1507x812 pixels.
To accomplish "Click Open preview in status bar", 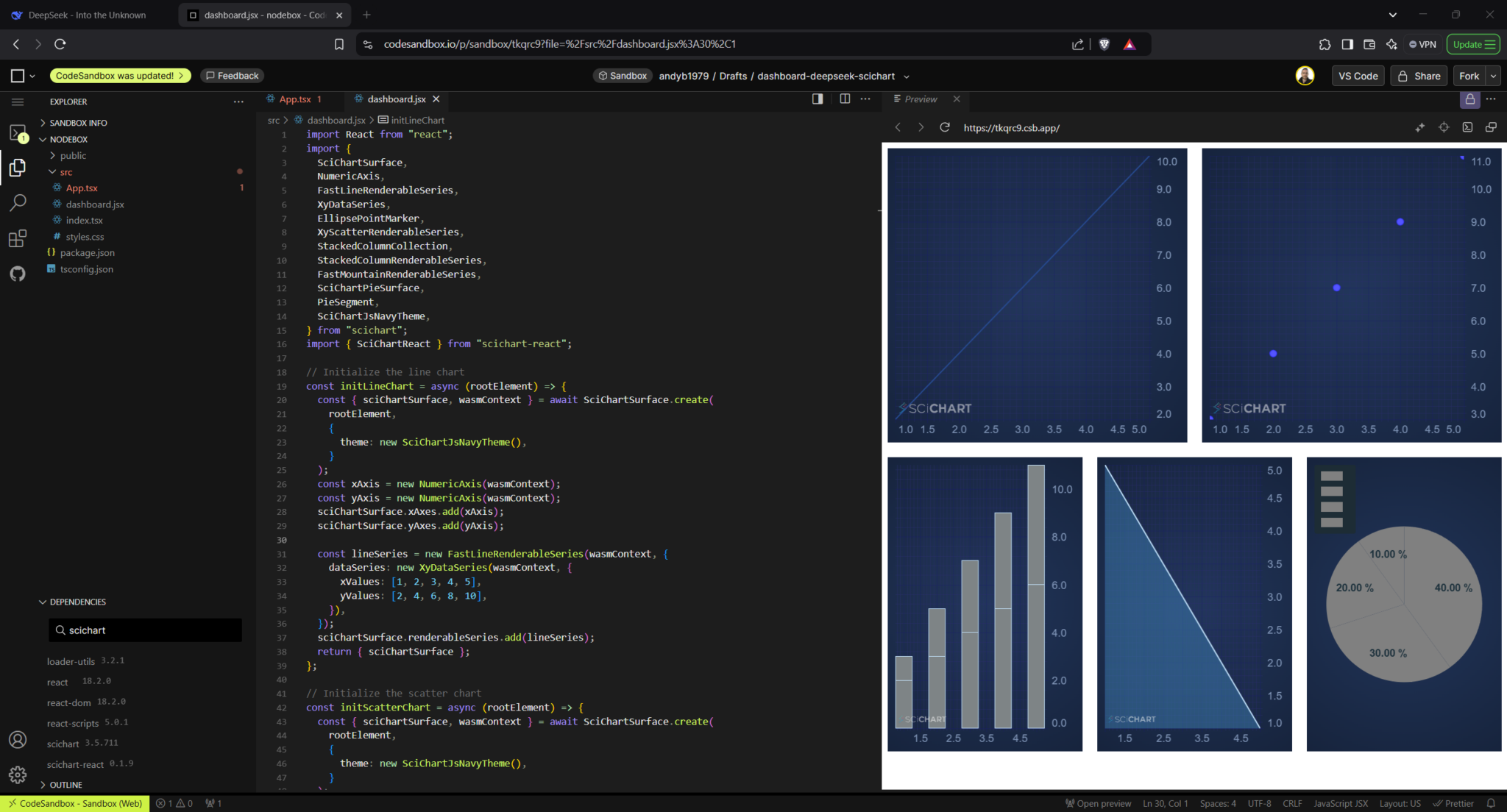I will pyautogui.click(x=1098, y=804).
